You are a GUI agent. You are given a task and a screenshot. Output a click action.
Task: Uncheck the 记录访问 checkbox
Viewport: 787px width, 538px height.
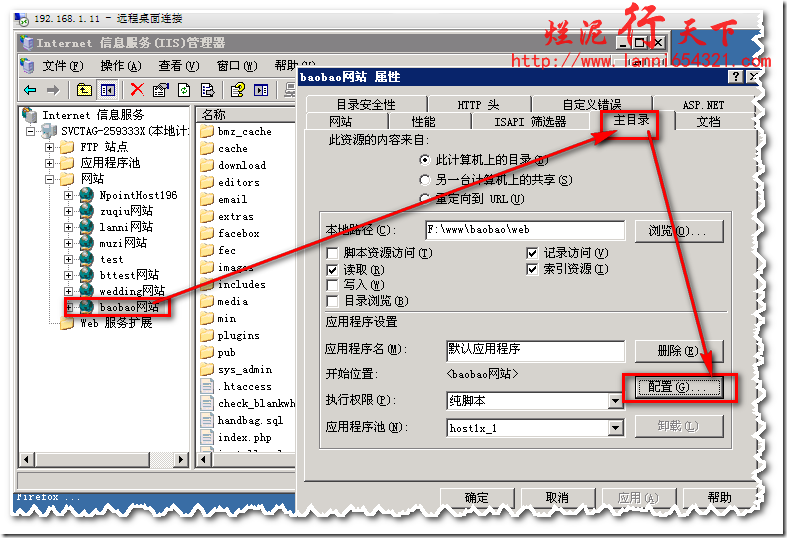coord(532,253)
